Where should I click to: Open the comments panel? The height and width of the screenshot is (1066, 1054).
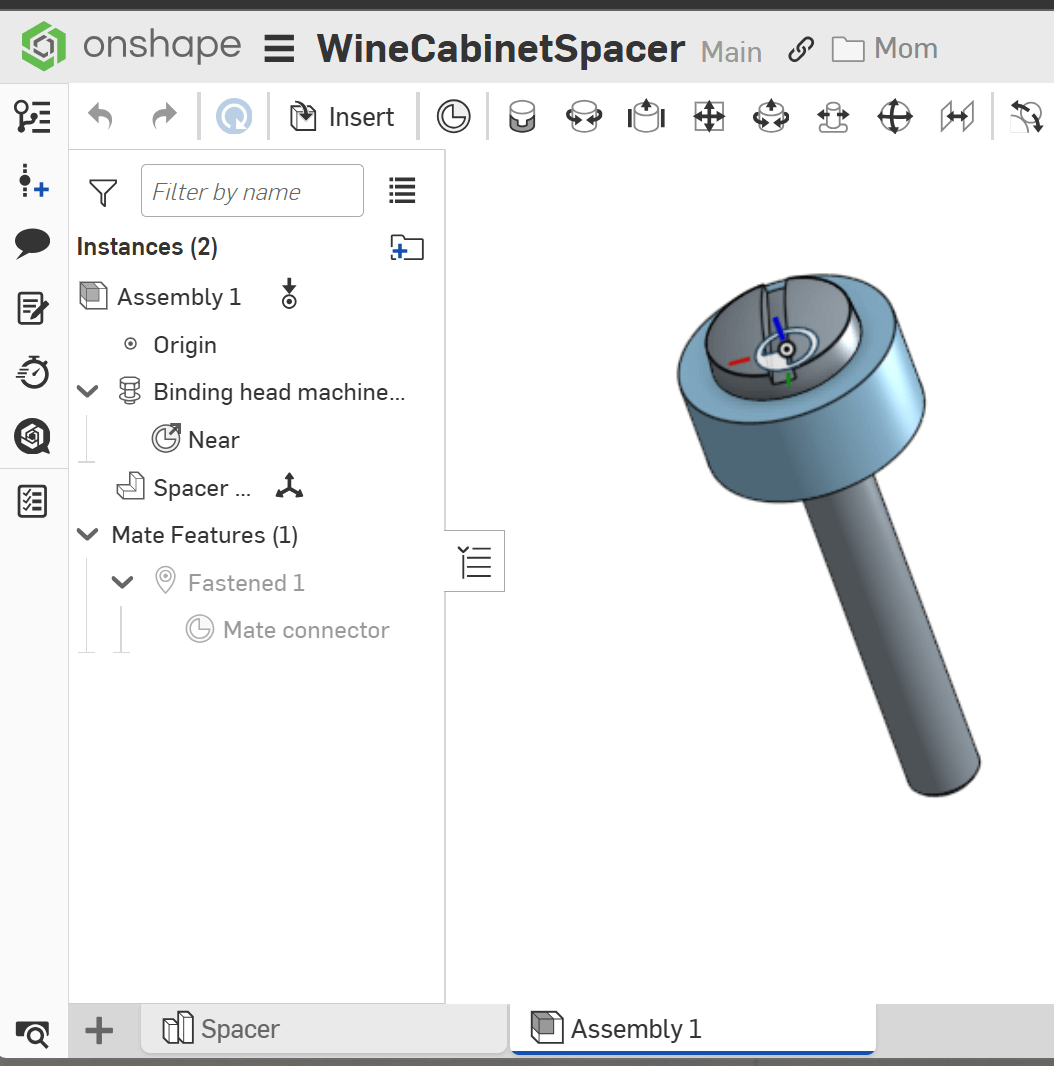(33, 243)
